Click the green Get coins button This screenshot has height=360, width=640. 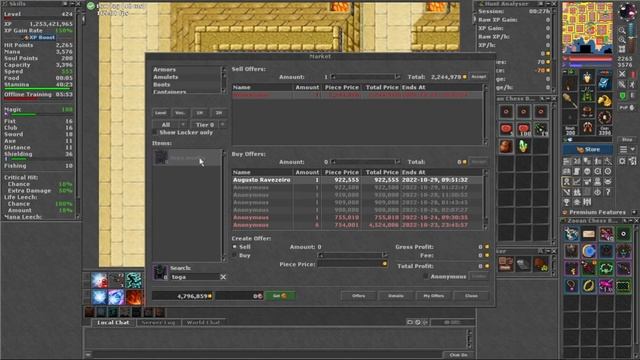coord(280,296)
